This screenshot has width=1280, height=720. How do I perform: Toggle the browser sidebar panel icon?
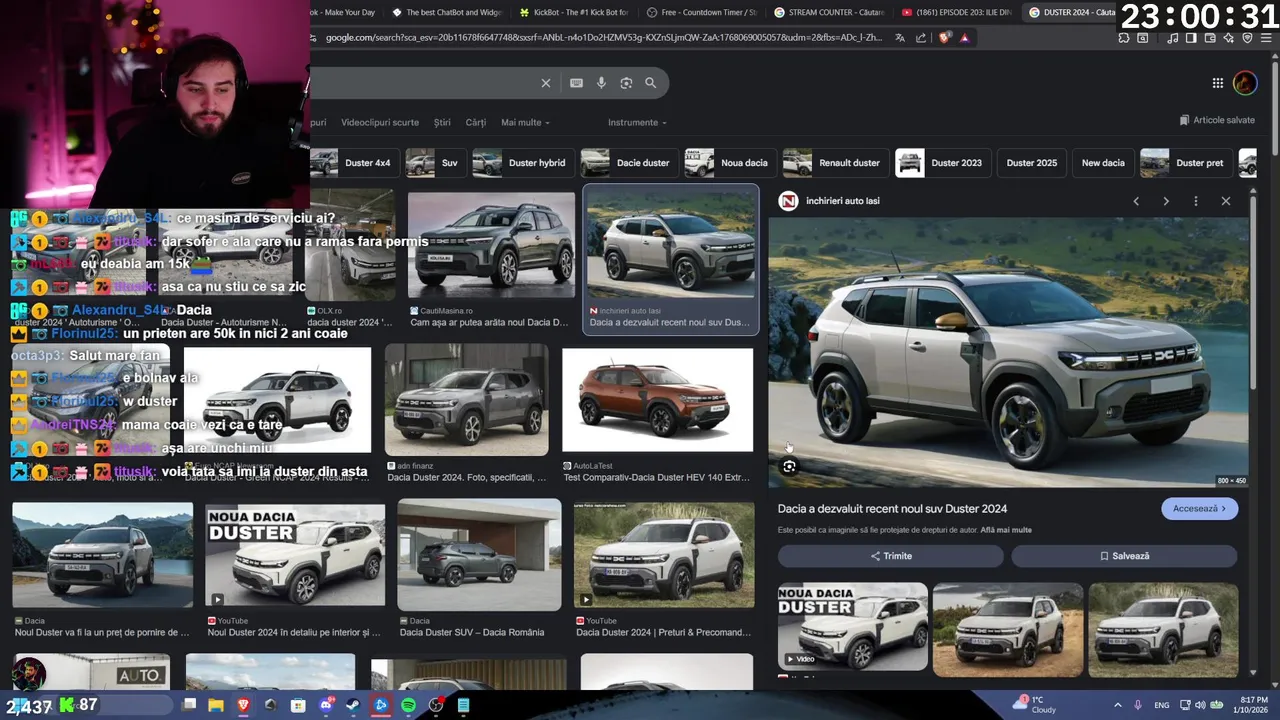click(x=1191, y=38)
